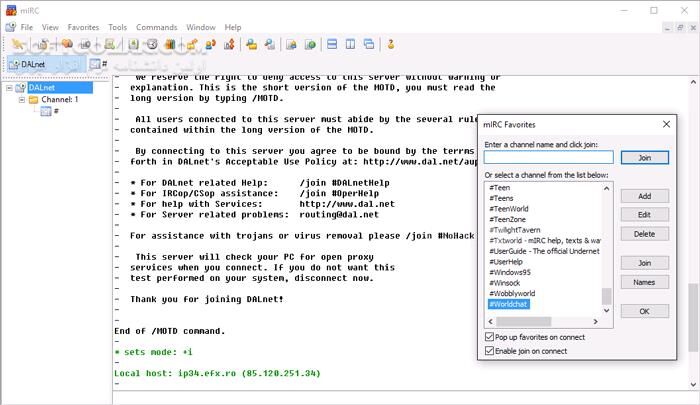Screen dimensions: 700x405
Task: Collapse the DALnet tree node
Action: coord(8,88)
